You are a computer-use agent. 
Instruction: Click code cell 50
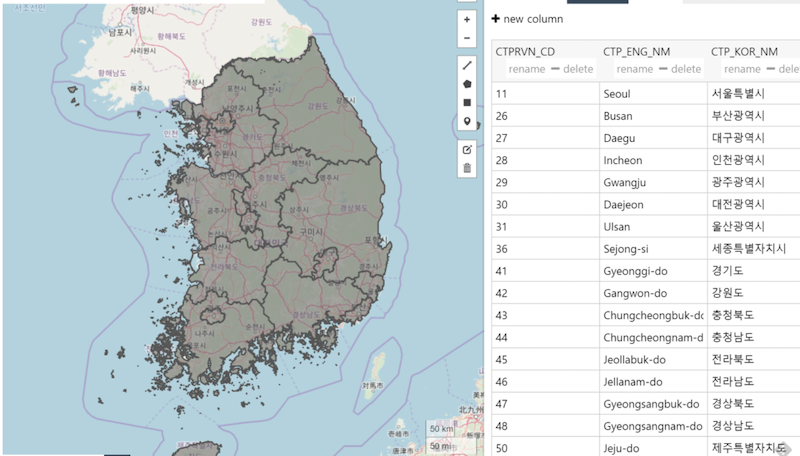coord(545,447)
